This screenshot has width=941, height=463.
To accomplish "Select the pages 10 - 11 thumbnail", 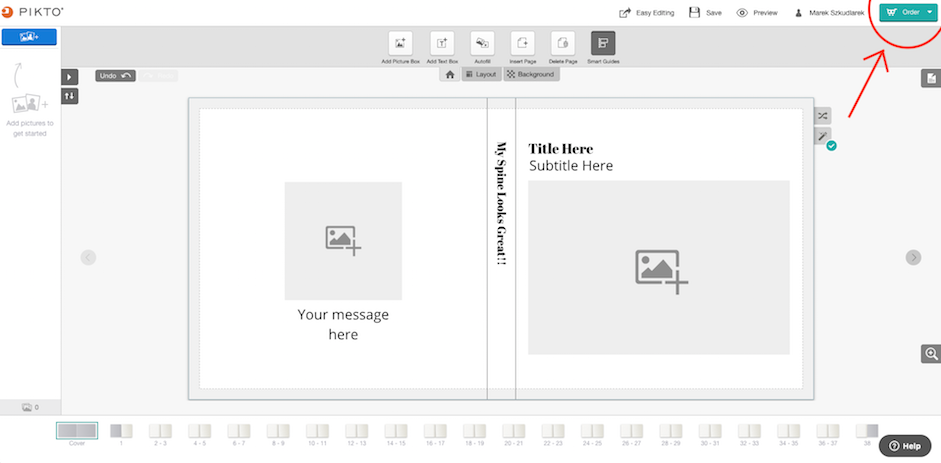I will tap(317, 435).
